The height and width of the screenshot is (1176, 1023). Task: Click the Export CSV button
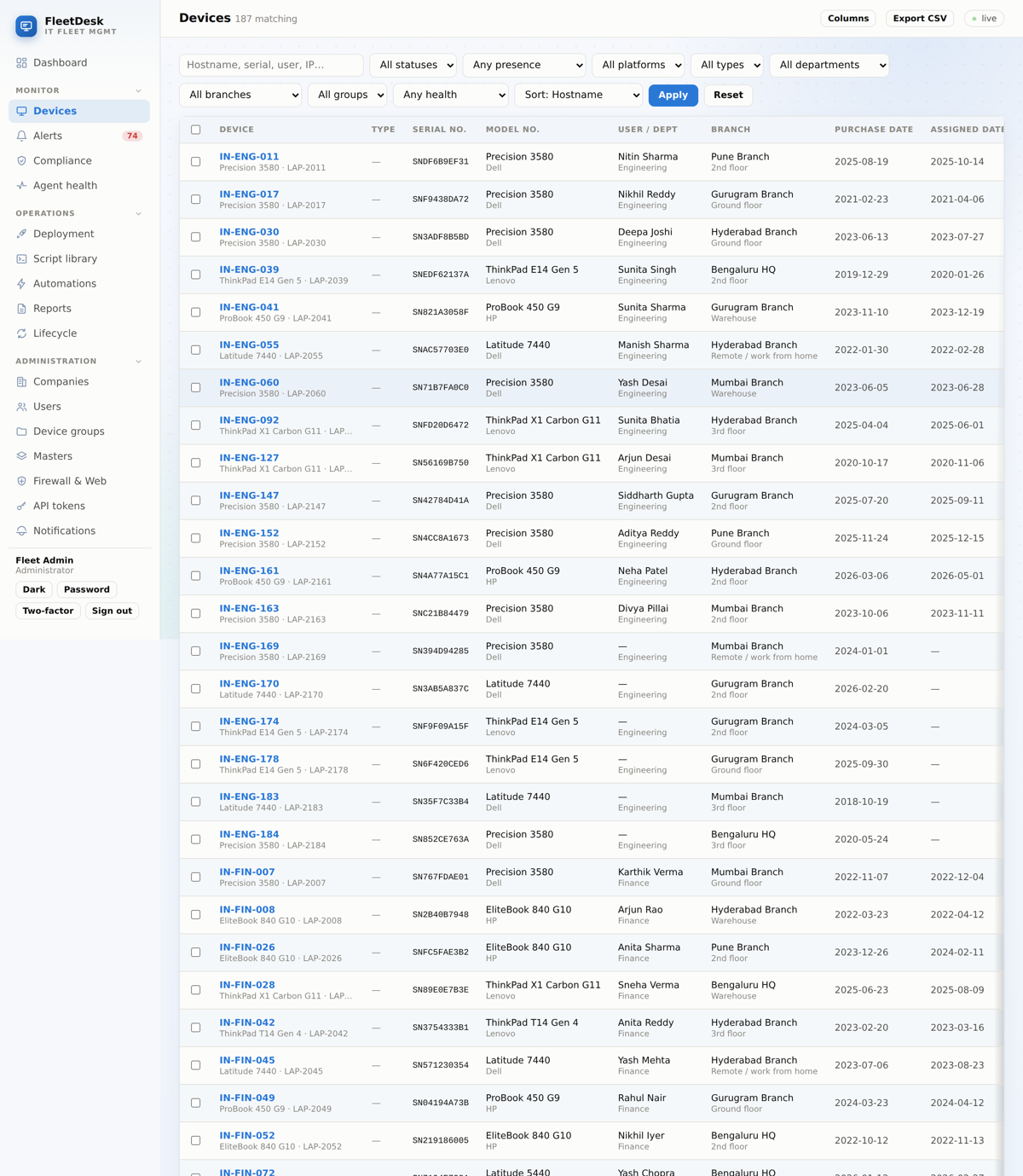pos(920,19)
